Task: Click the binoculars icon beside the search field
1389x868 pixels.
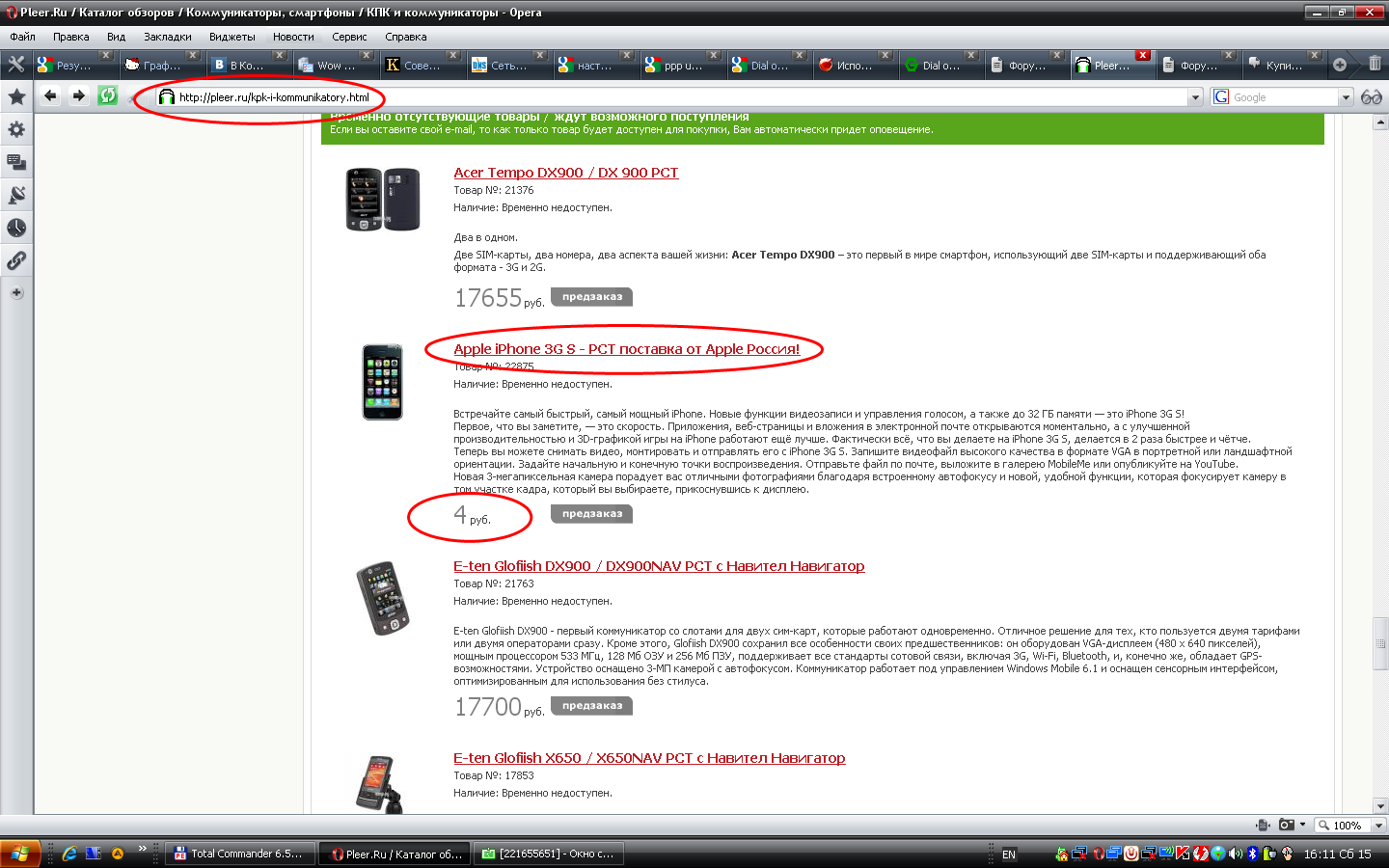Action: [x=1372, y=97]
